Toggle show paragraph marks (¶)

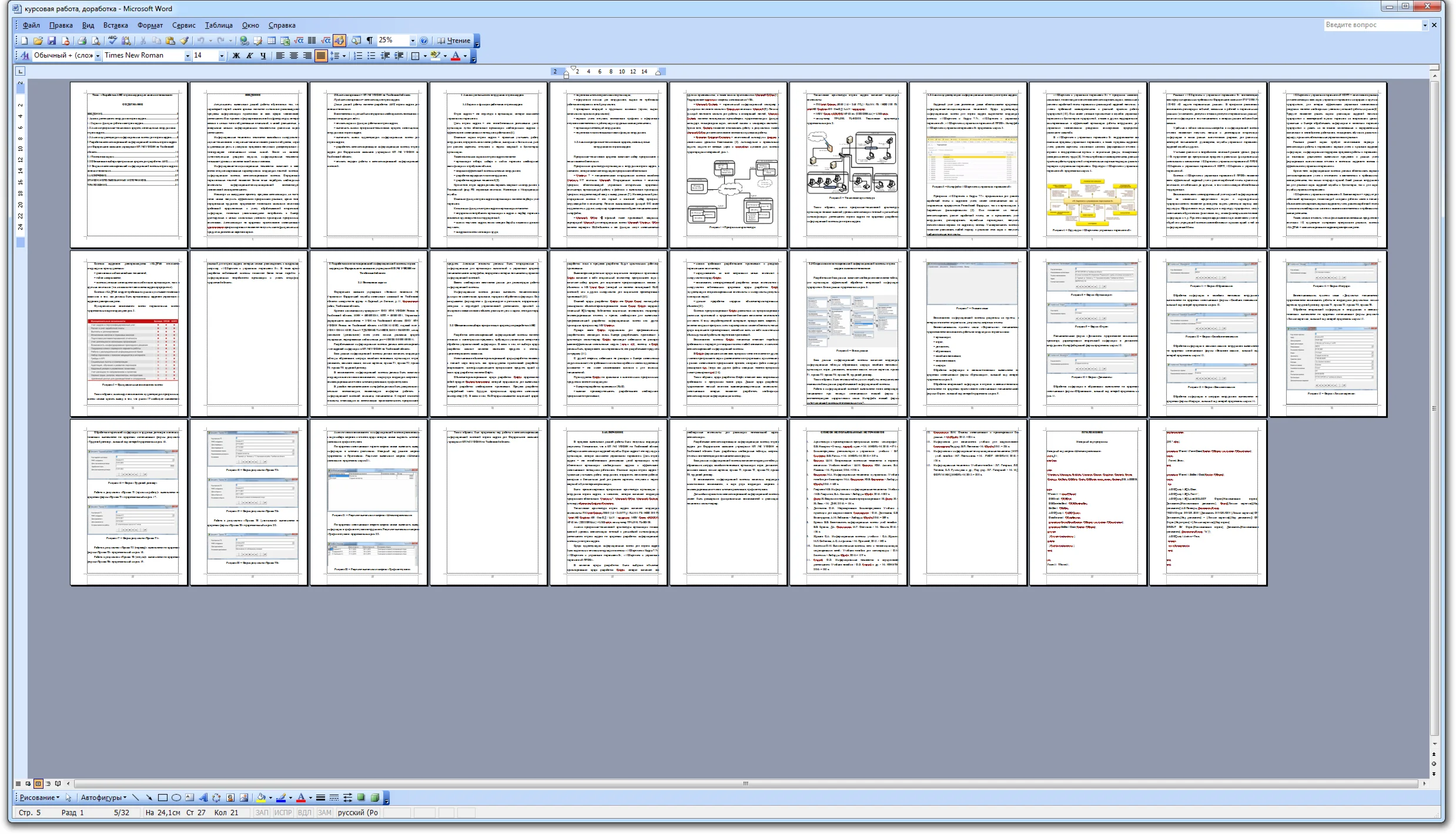click(370, 41)
